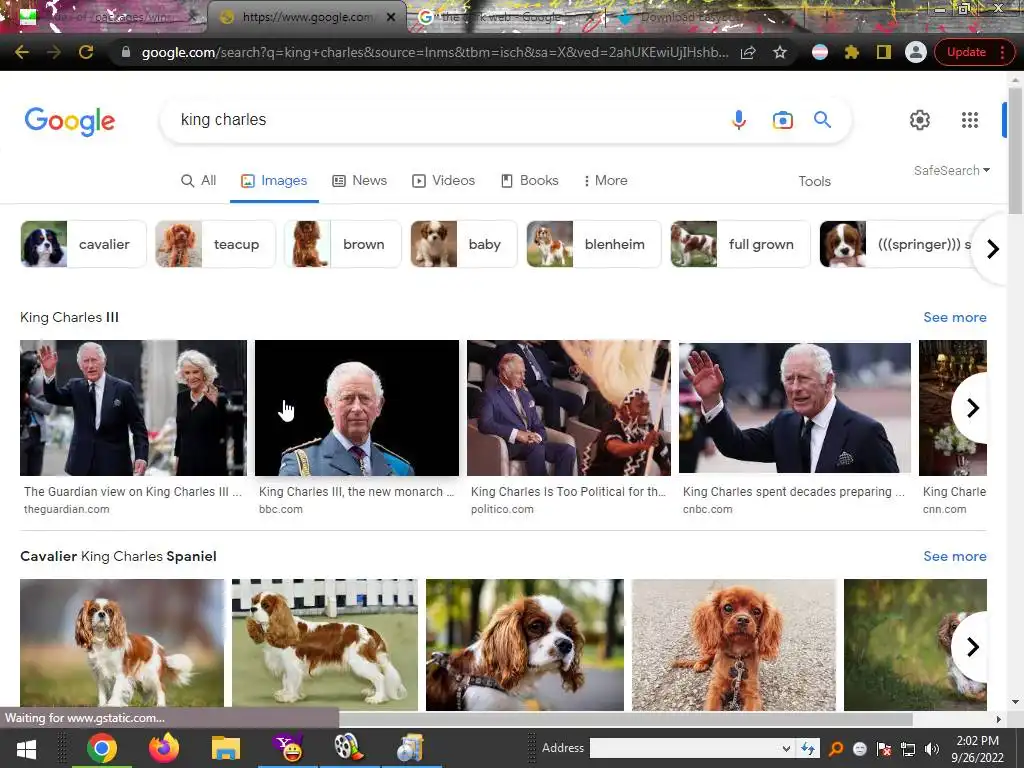Screen dimensions: 1024x768
Task: Filter by the baby chip
Action: pyautogui.click(x=464, y=244)
